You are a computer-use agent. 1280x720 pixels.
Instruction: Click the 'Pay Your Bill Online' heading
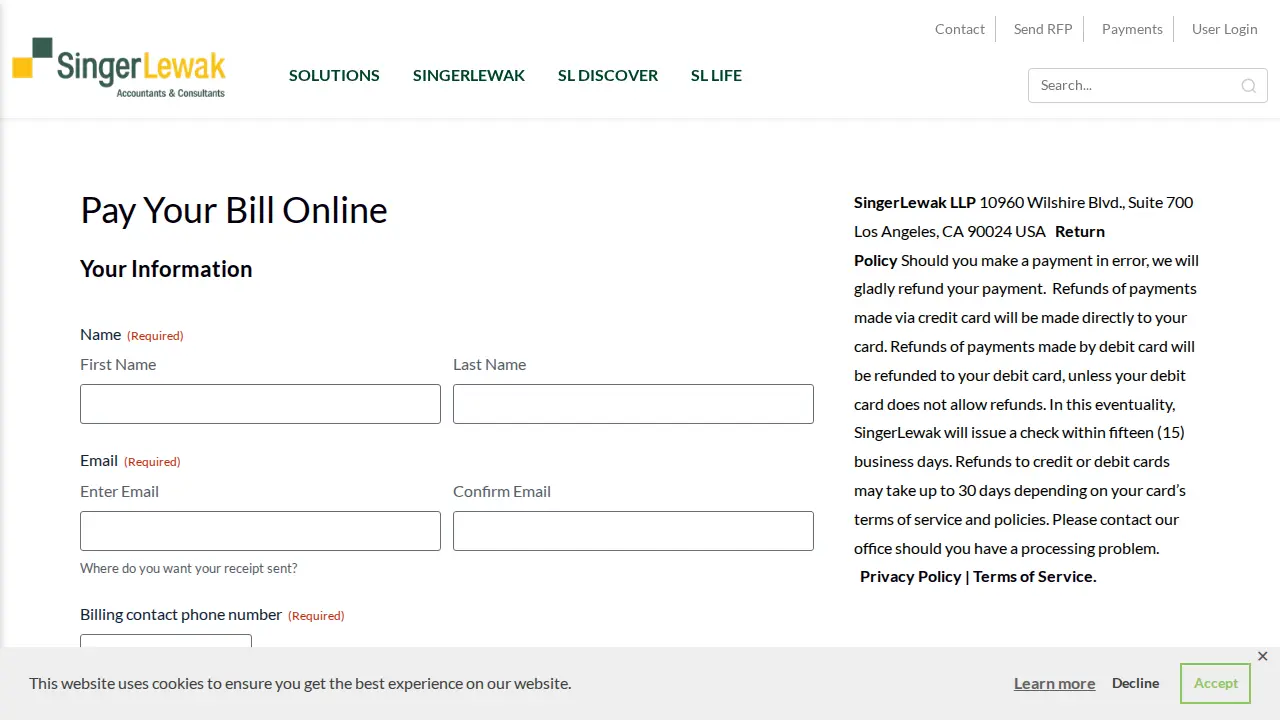[234, 210]
